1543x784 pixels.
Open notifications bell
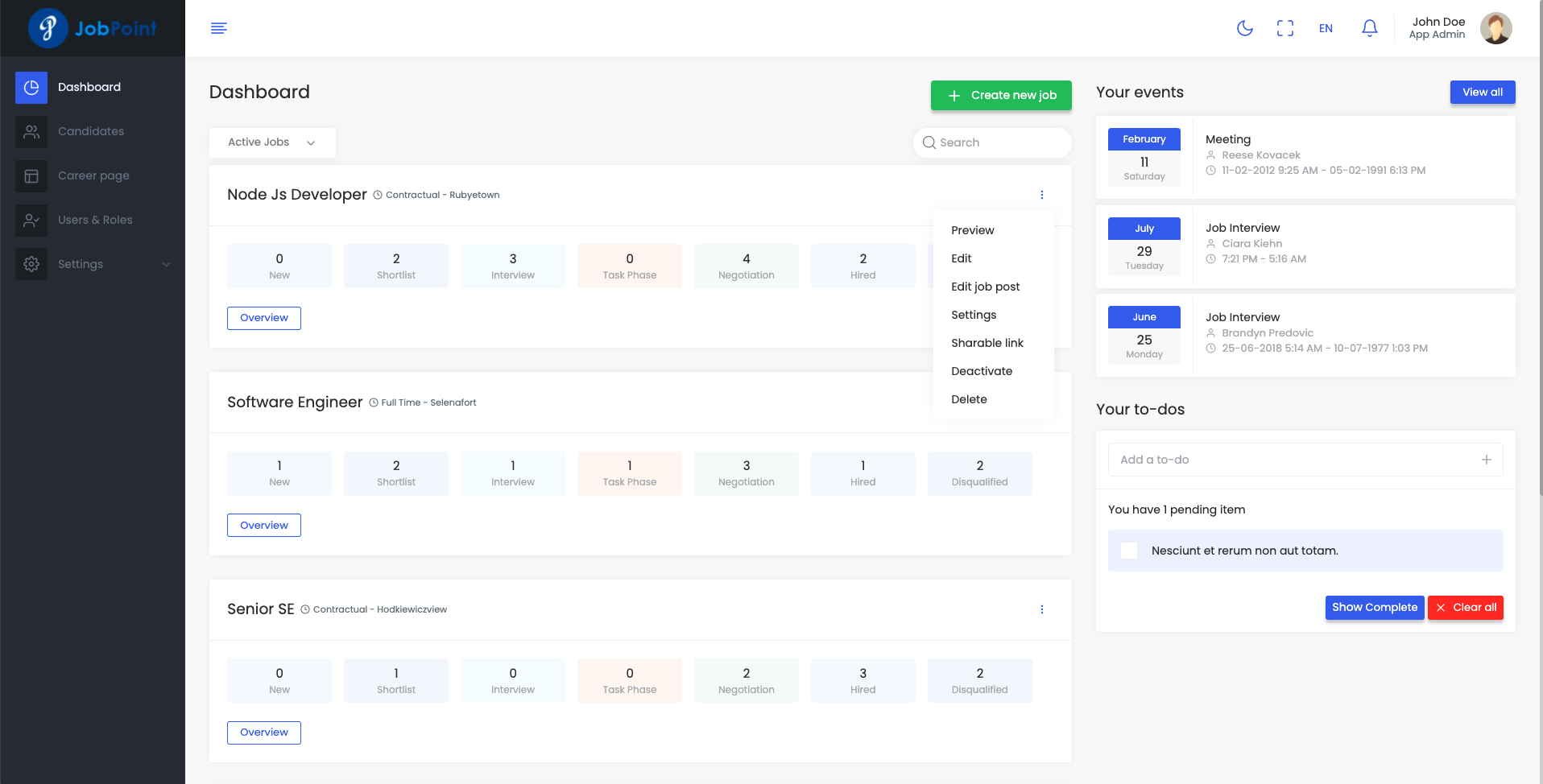(1369, 28)
